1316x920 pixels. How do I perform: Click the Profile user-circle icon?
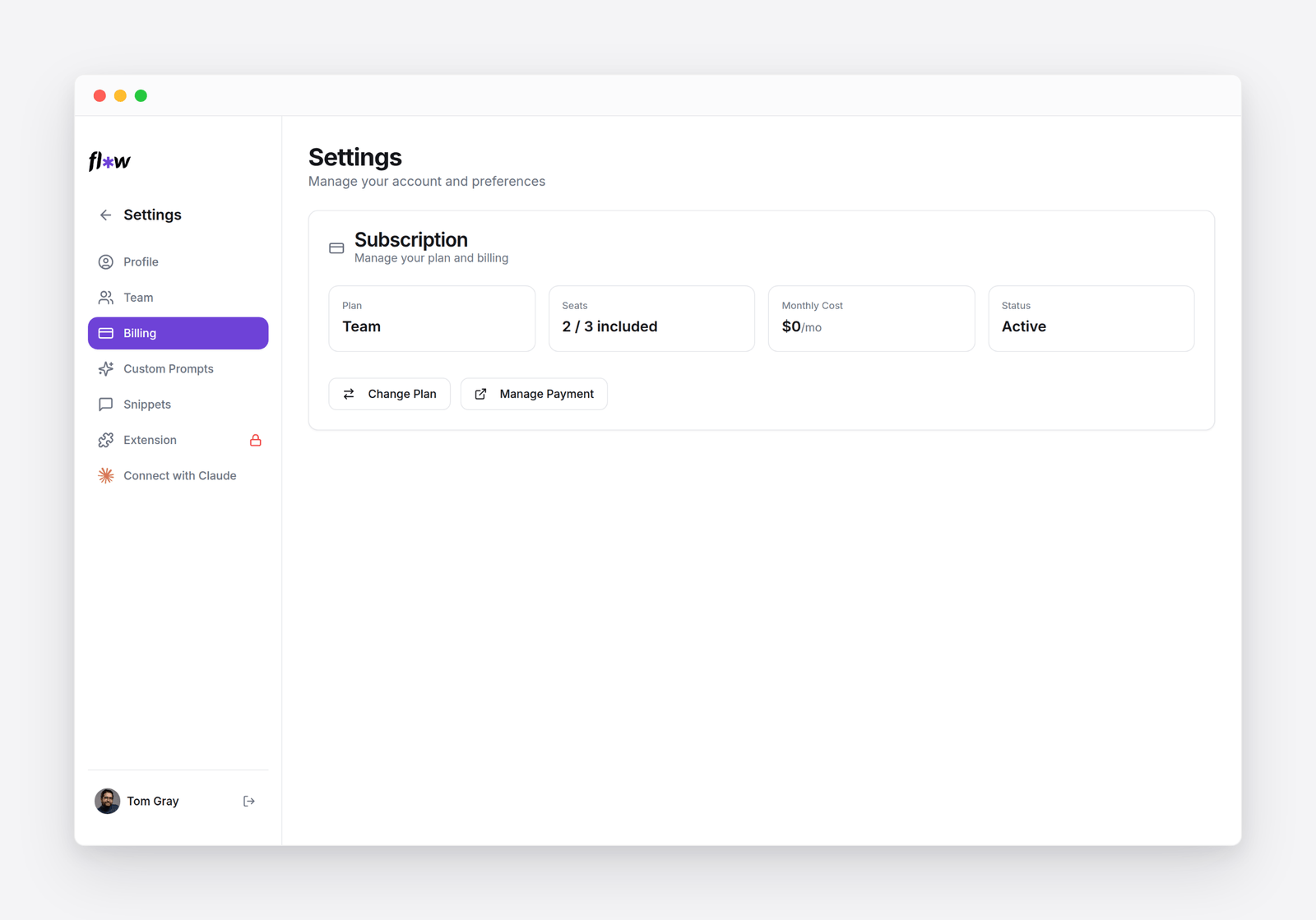coord(106,262)
